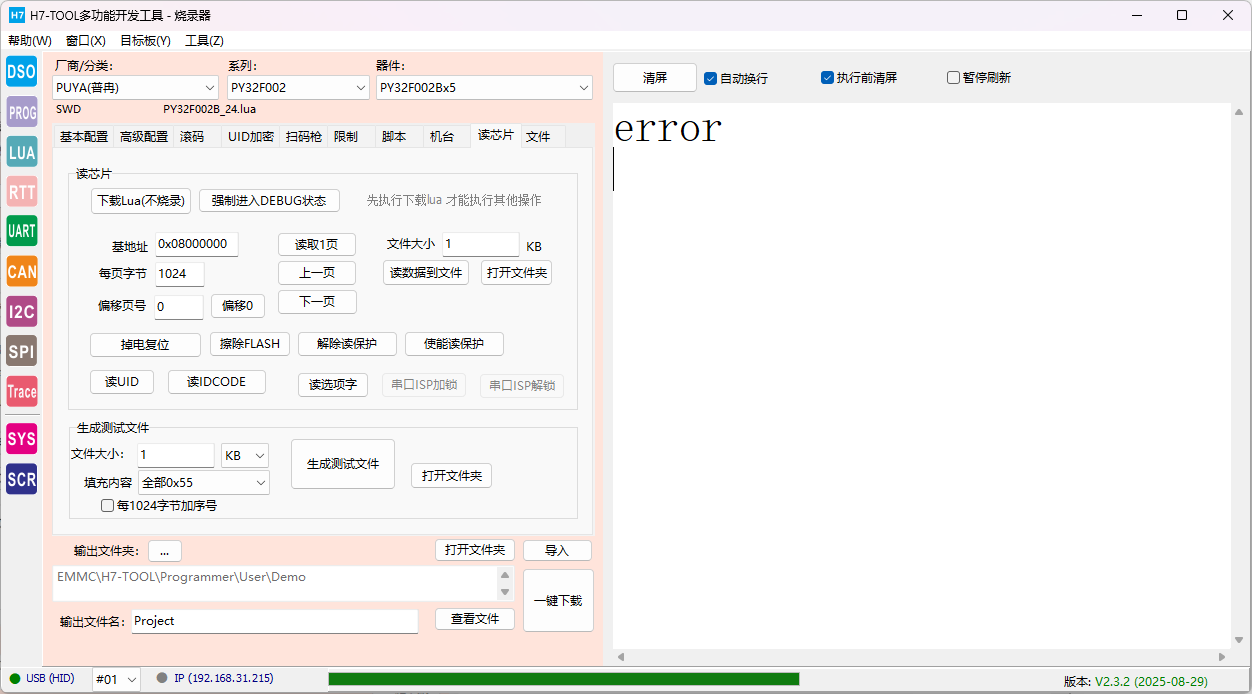Click the green progress bar in status bar
The height and width of the screenshot is (694, 1252).
[563, 679]
